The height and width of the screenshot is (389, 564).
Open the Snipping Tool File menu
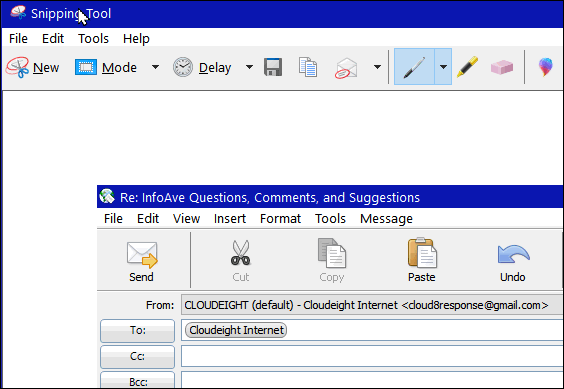18,39
